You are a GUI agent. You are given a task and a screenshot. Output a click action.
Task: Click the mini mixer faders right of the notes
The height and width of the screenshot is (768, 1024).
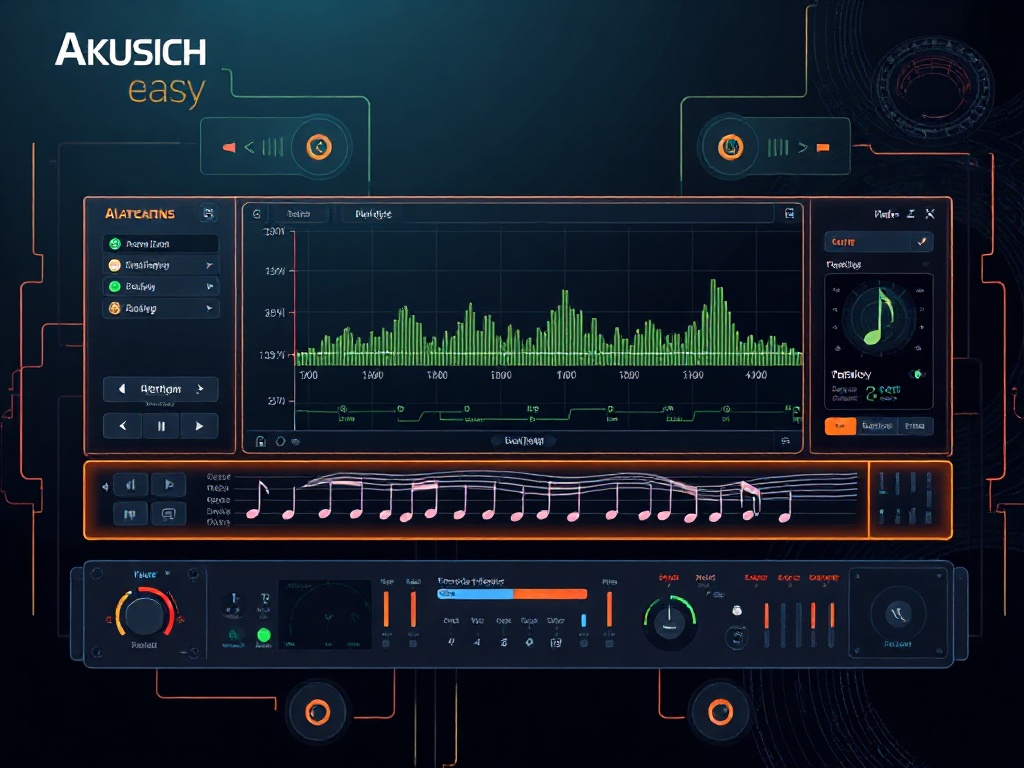click(x=905, y=498)
